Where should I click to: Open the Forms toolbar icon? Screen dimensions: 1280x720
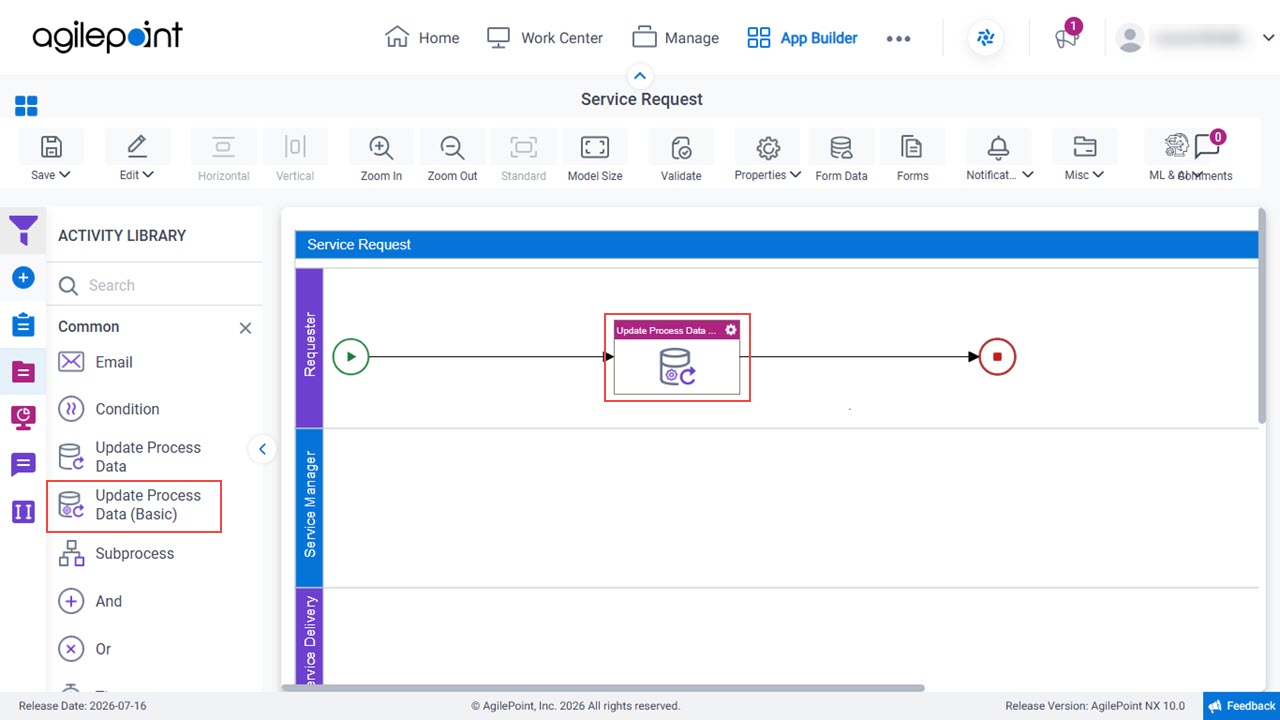(912, 147)
